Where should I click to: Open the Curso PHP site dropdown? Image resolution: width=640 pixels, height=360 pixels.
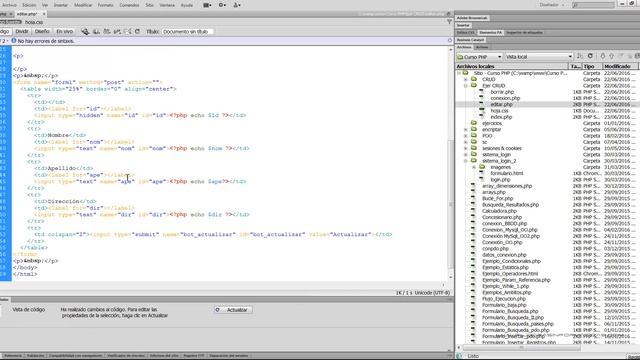pos(479,57)
